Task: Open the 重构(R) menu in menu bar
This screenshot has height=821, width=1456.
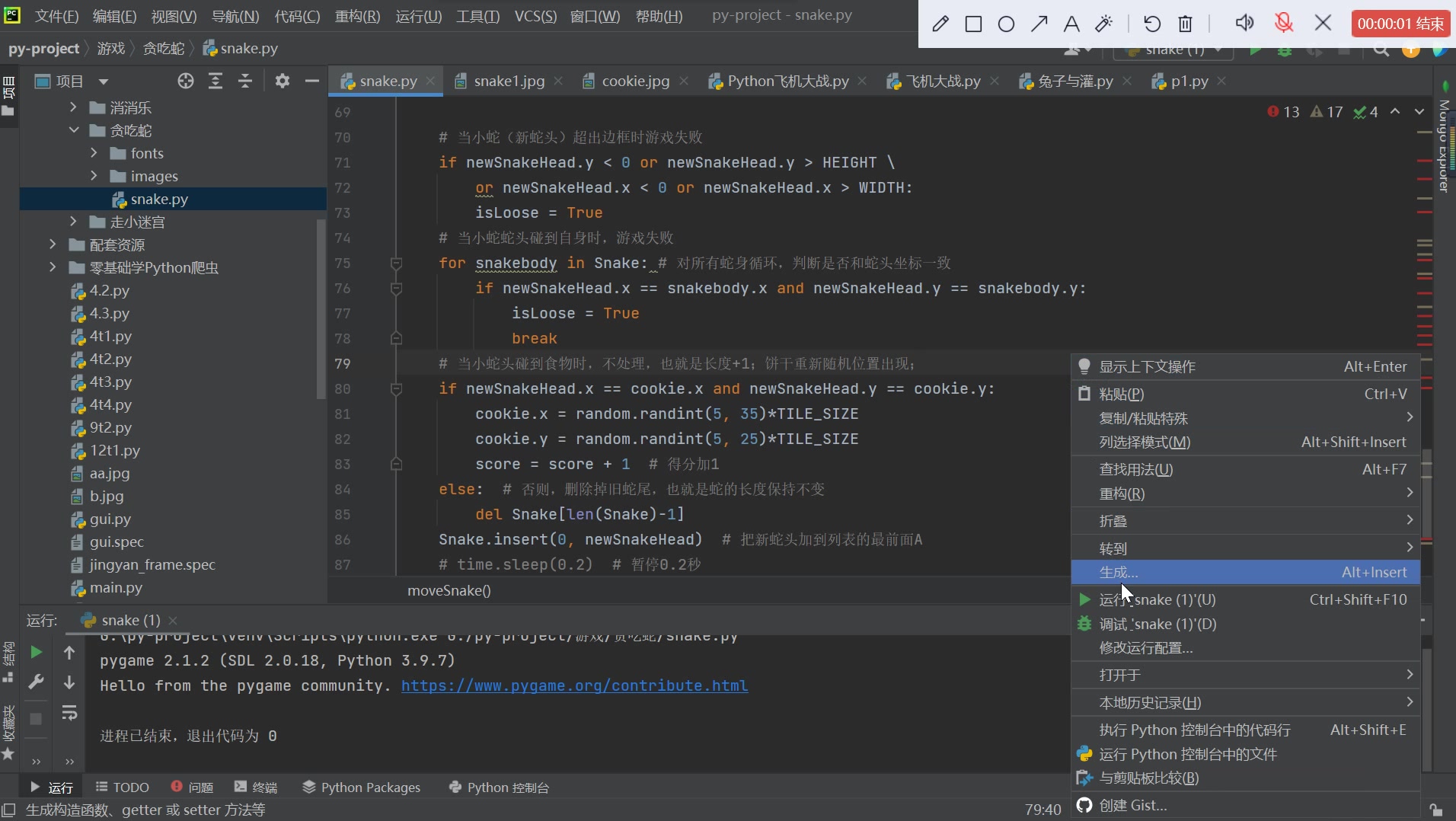Action: 357,16
